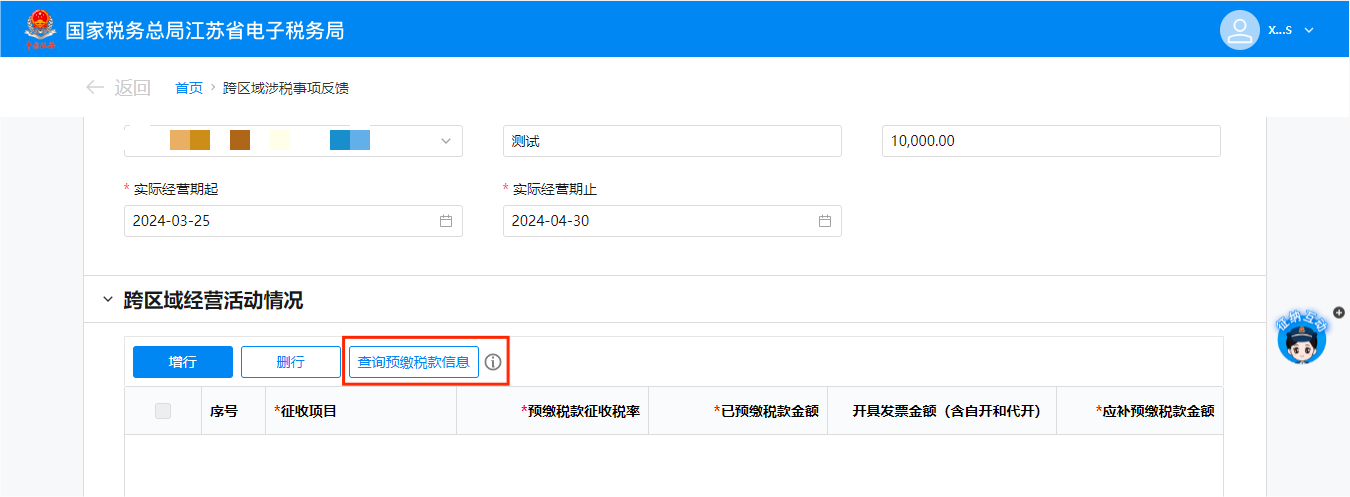Viewport: 1350px width, 497px height.
Task: Click the 跨区域涉税事项反馈 breadcrumb item
Action: 285,88
